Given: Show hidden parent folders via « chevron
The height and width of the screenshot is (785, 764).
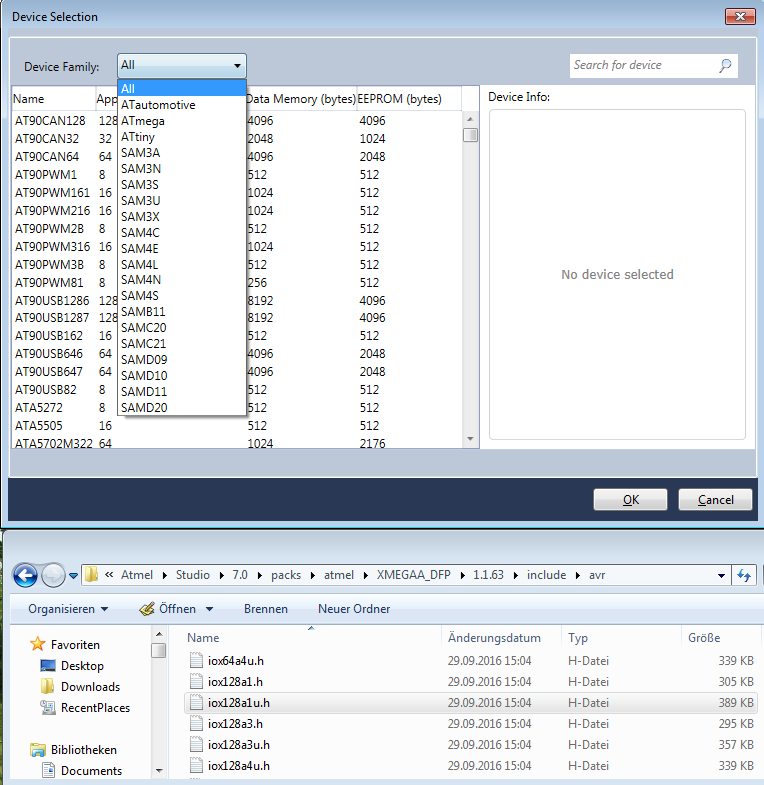Looking at the screenshot, I should click(109, 575).
